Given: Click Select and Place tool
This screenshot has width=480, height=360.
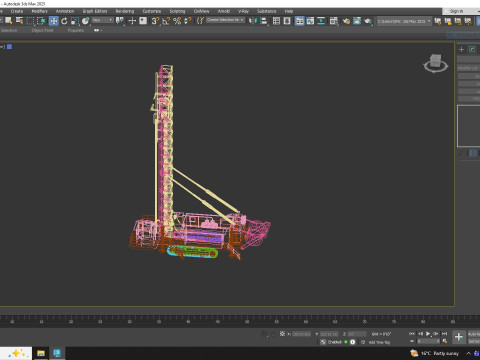Looking at the screenshot, I should click(x=86, y=21).
